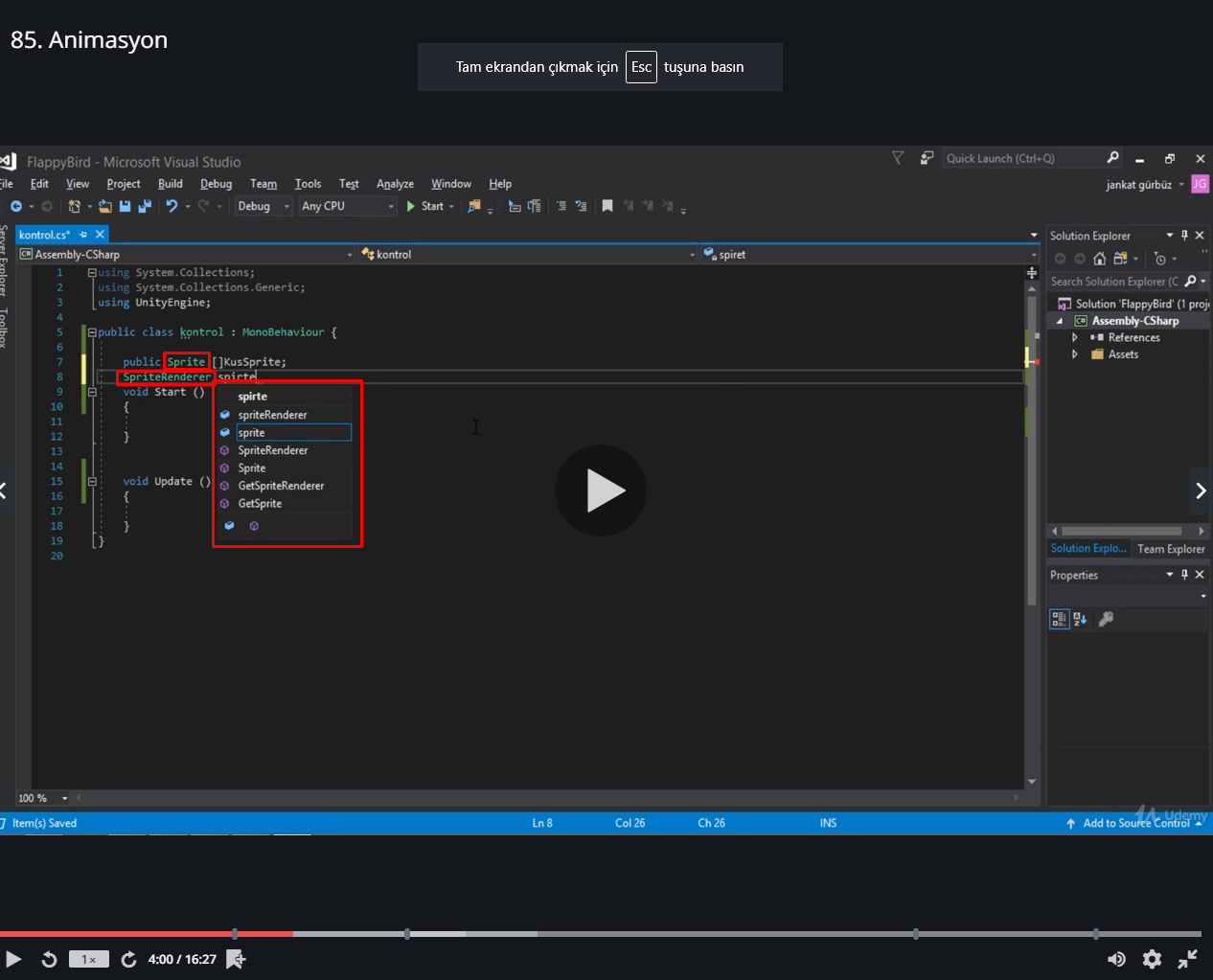Click the Solution Explorer Home icon

[1100, 259]
